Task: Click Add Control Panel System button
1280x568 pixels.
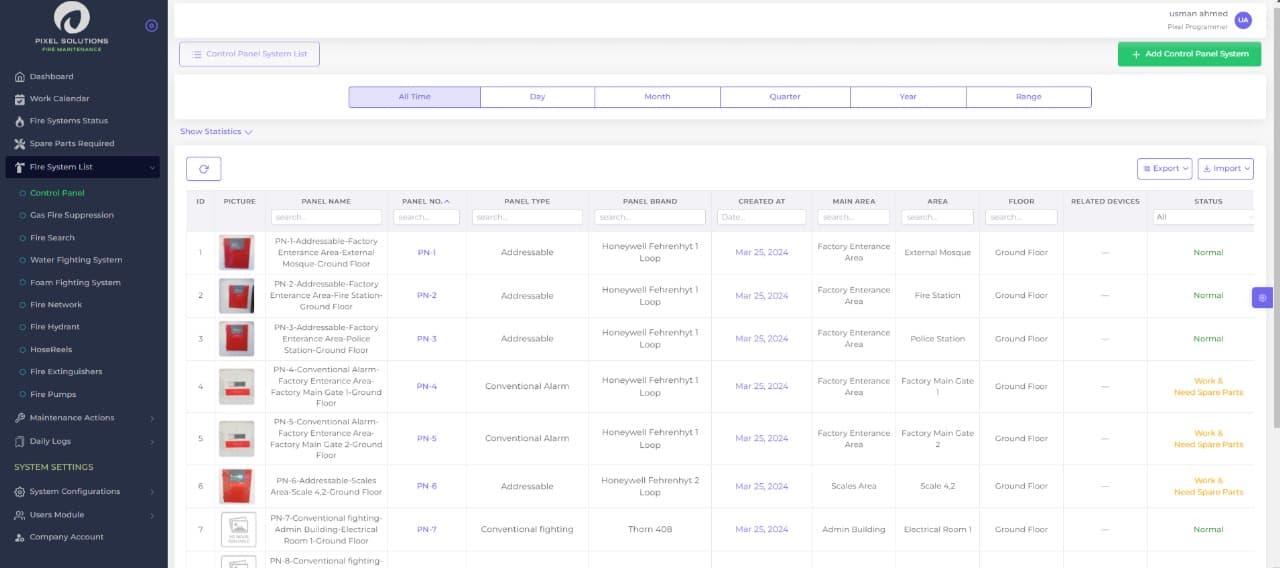Action: (1189, 54)
